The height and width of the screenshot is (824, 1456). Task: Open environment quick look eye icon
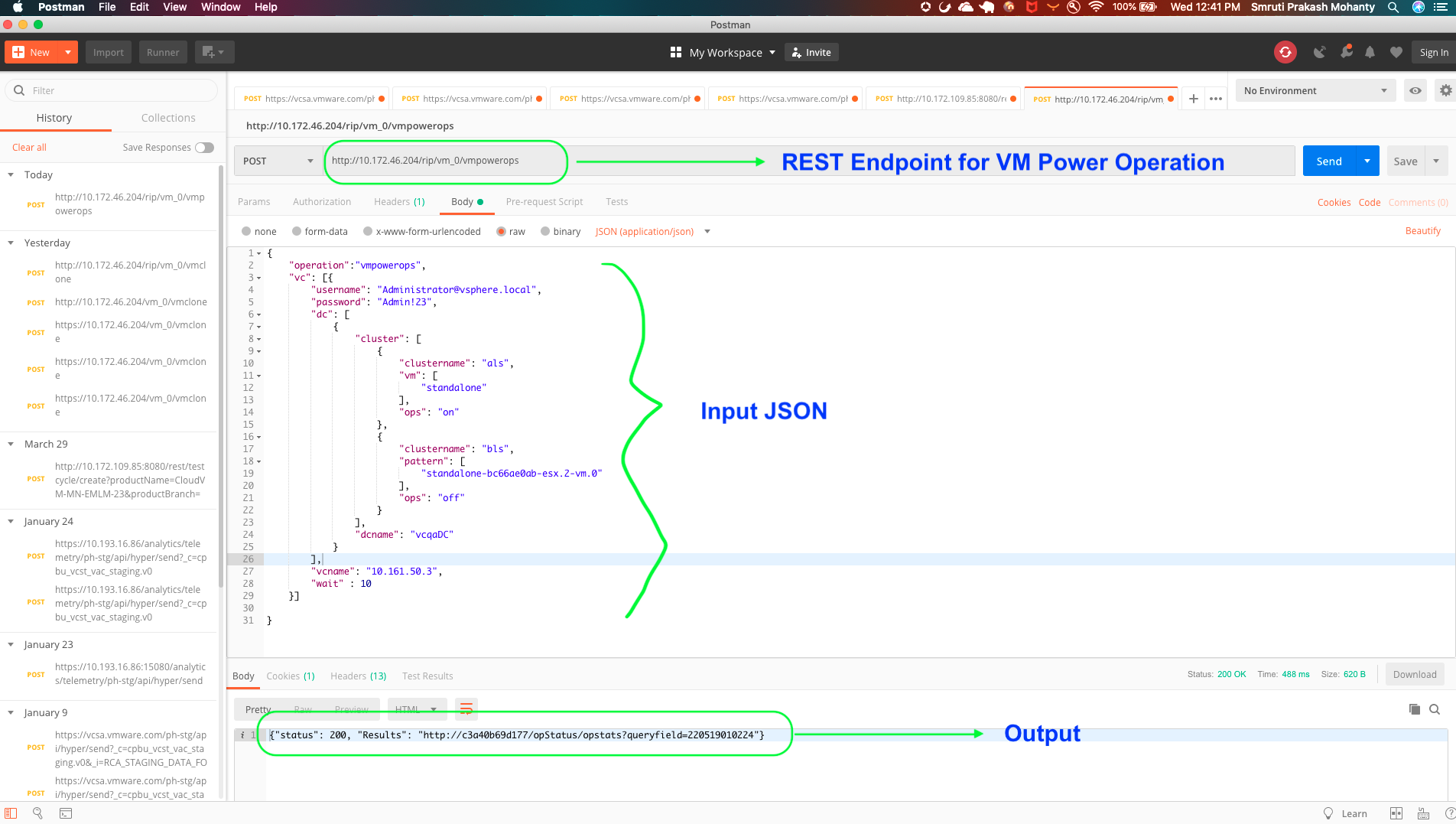click(x=1415, y=90)
